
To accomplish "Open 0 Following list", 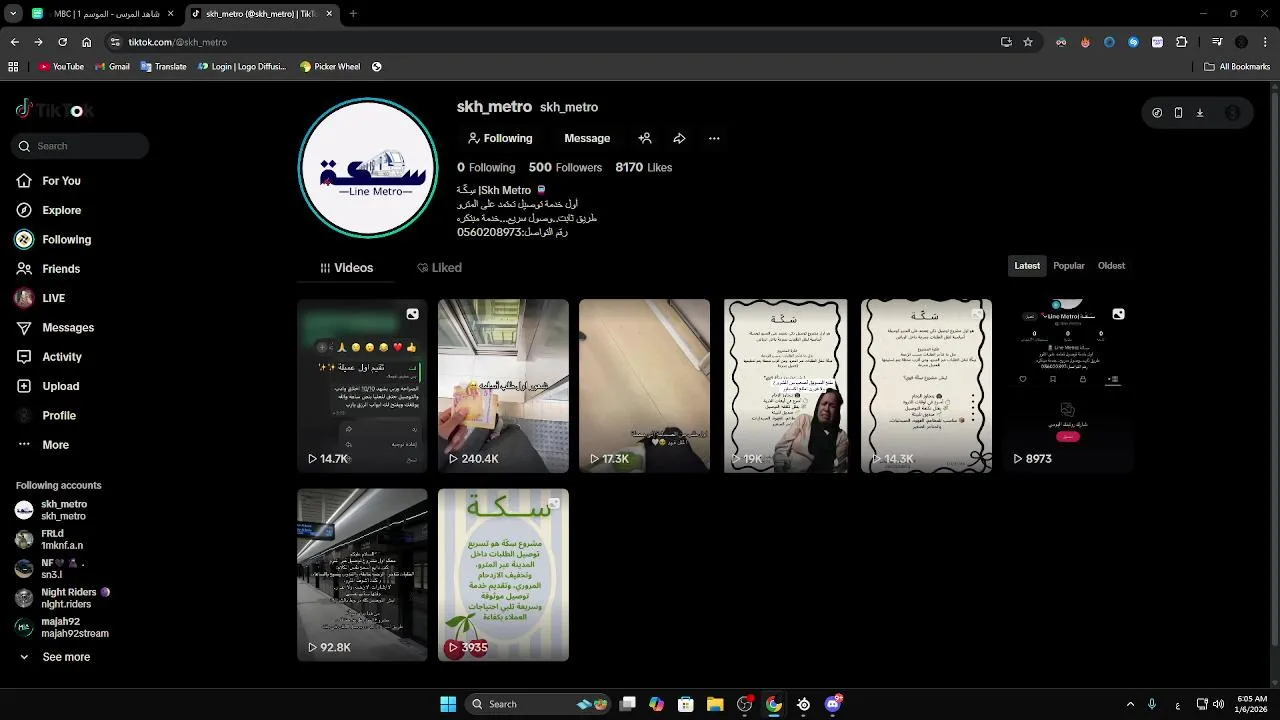I will click(x=486, y=167).
